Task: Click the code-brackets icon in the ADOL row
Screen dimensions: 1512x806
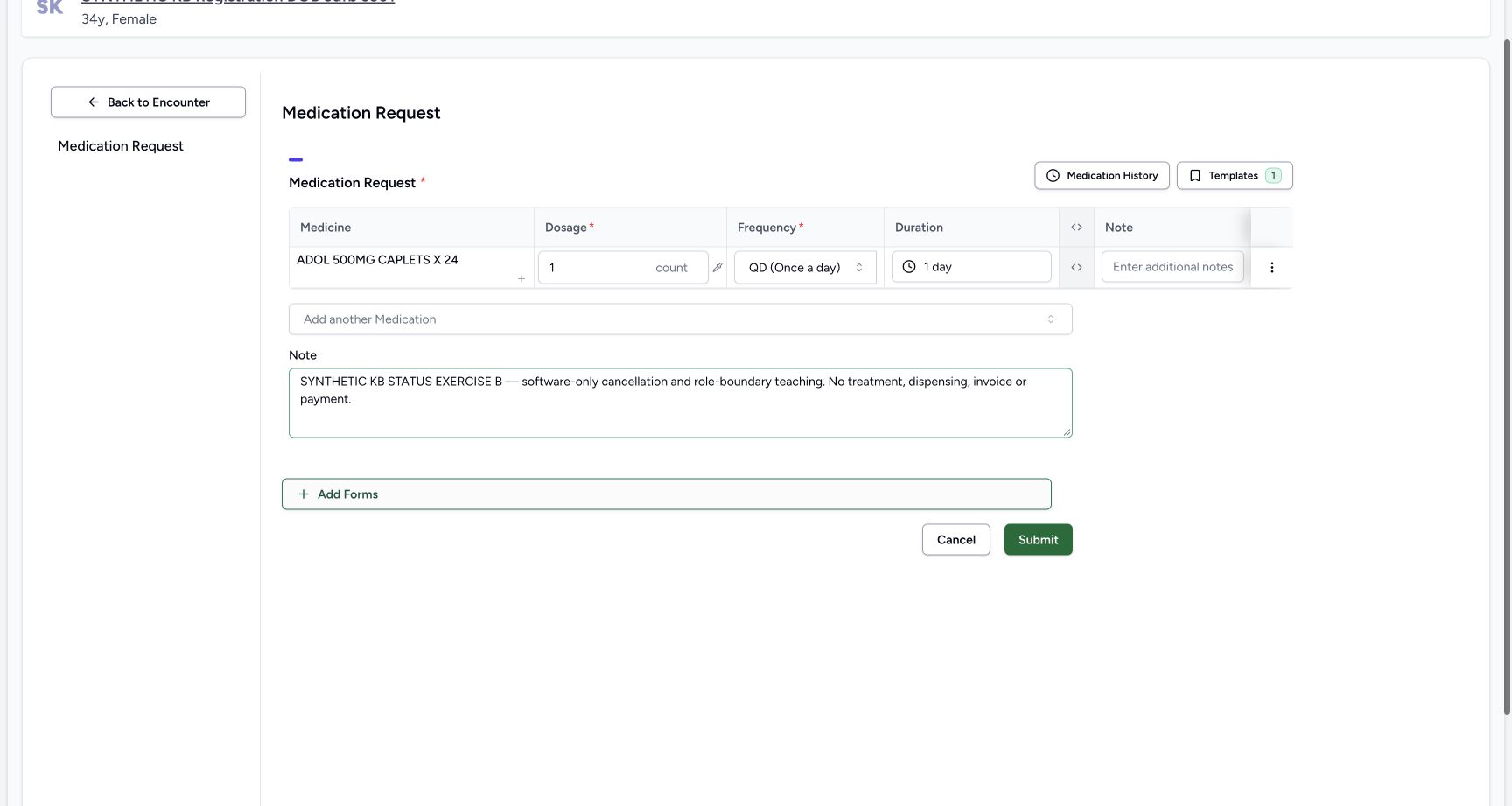Action: click(1076, 268)
